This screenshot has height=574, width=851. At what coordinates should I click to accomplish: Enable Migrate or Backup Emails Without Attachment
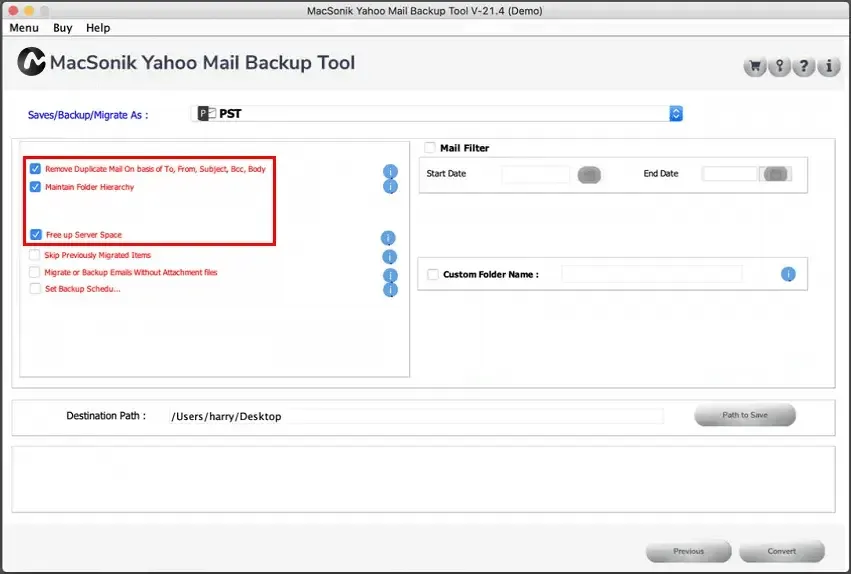point(35,272)
